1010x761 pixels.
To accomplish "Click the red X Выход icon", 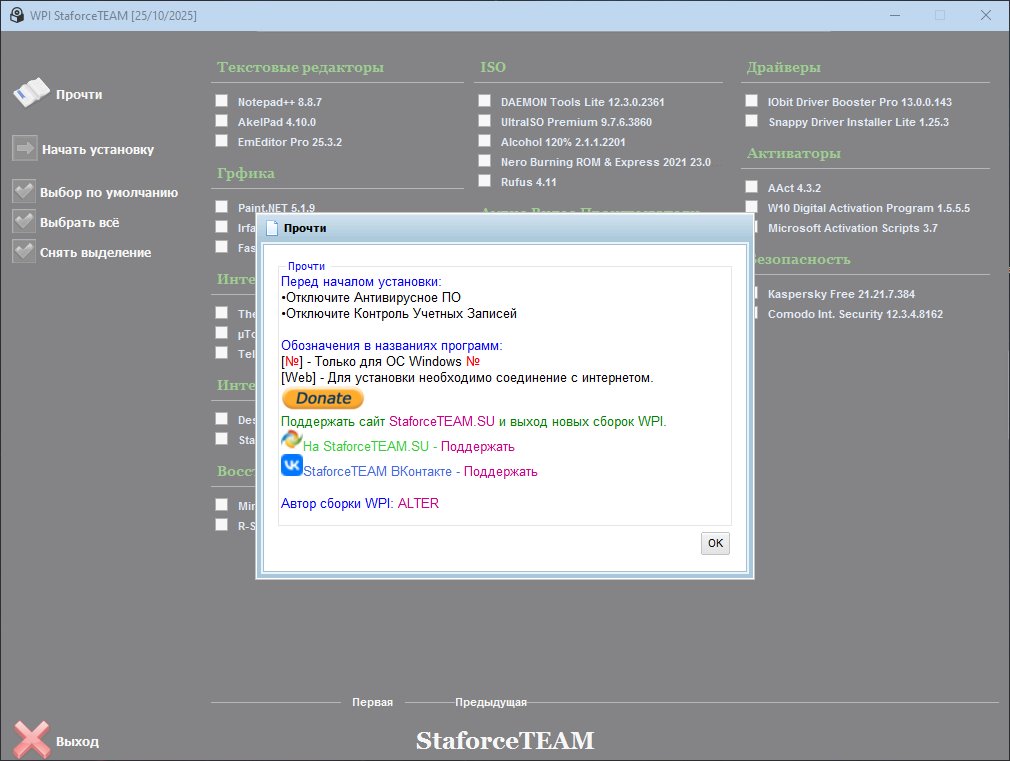I will (31, 740).
